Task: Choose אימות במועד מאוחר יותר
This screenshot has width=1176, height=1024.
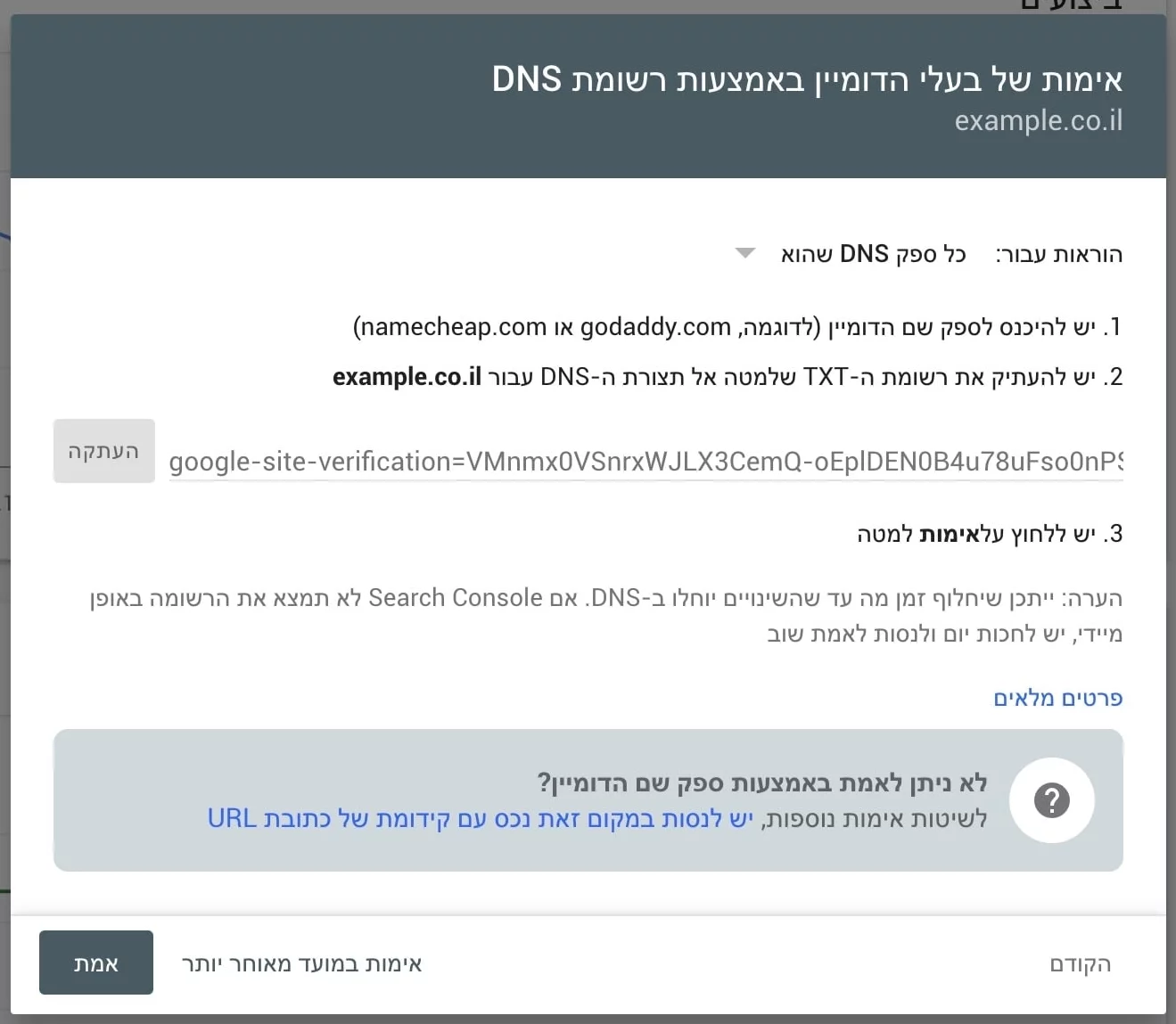Action: coord(301,963)
